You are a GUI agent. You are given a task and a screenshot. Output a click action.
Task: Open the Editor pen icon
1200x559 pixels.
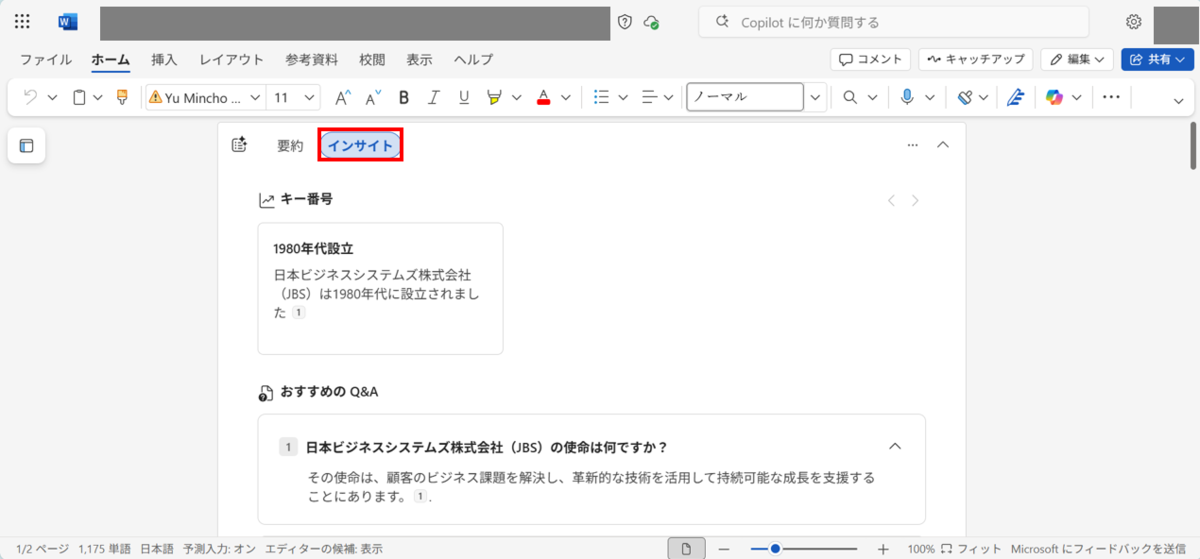tap(1016, 97)
